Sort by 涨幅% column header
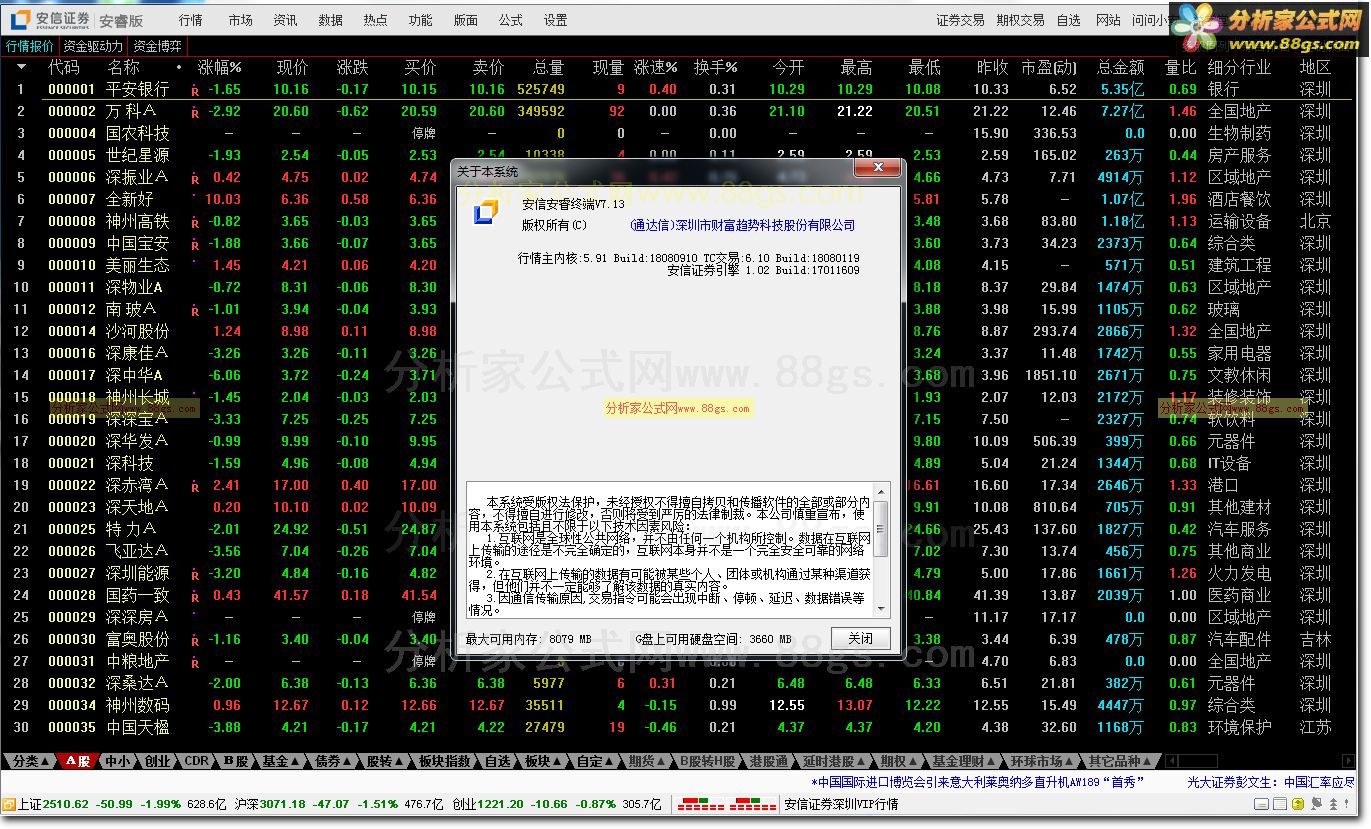The height and width of the screenshot is (829, 1371). [220, 67]
